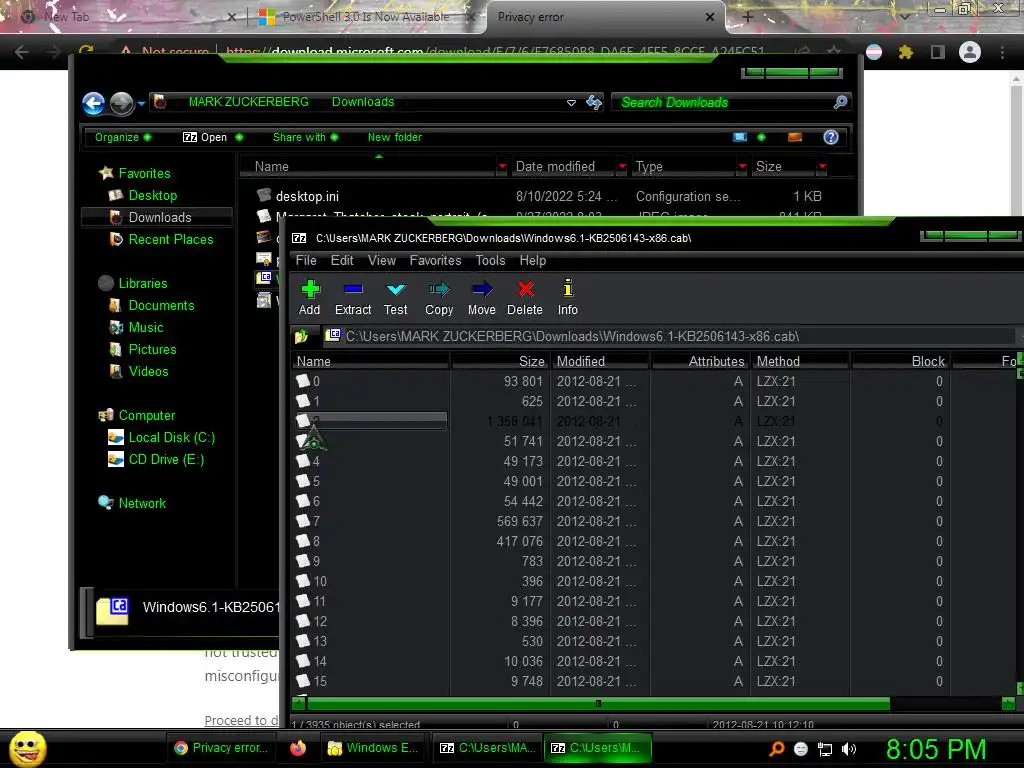
Task: Click the Chrome back arrow
Action: (22, 52)
